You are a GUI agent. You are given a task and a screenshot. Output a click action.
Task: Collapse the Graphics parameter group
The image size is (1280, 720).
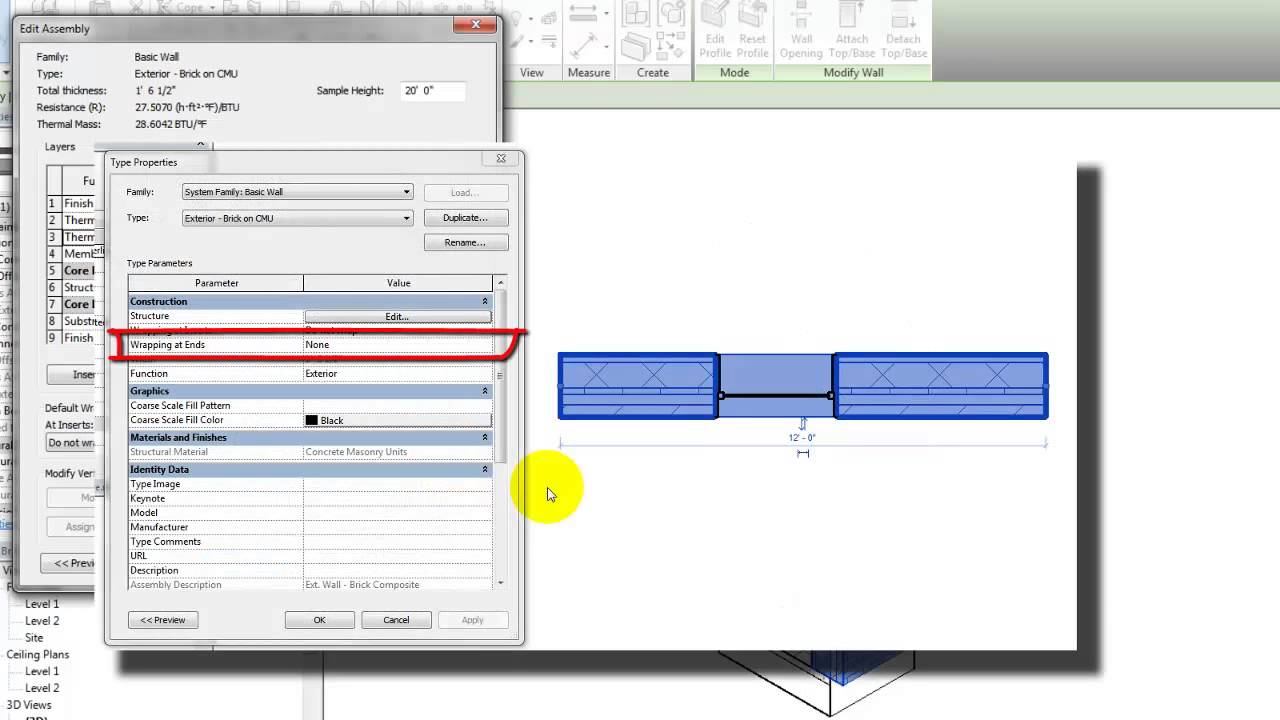point(485,391)
